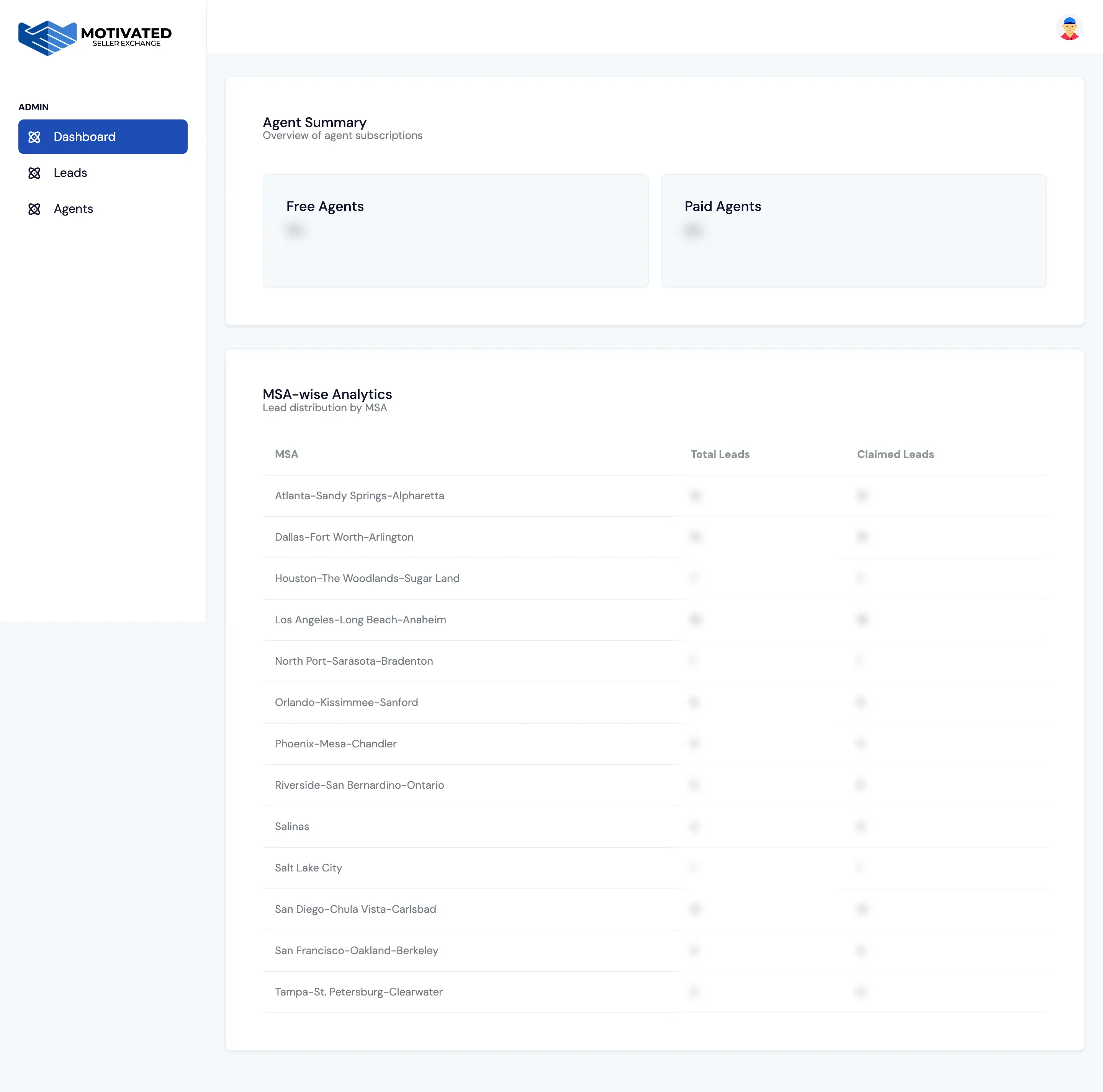Click the Agents icon in the sidebar
Image resolution: width=1103 pixels, height=1092 pixels.
[x=35, y=208]
